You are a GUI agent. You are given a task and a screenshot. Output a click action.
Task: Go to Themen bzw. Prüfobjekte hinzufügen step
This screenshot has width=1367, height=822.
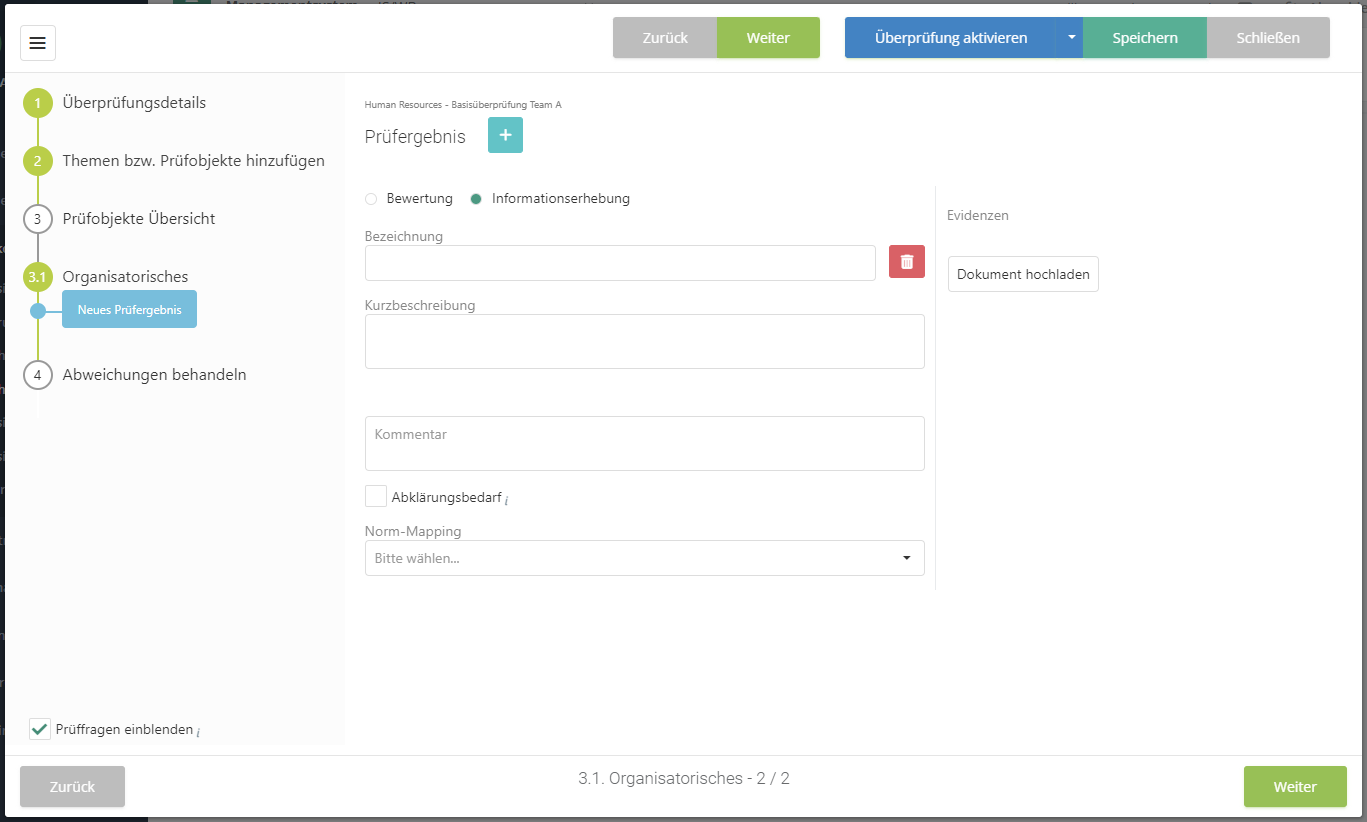coord(193,161)
